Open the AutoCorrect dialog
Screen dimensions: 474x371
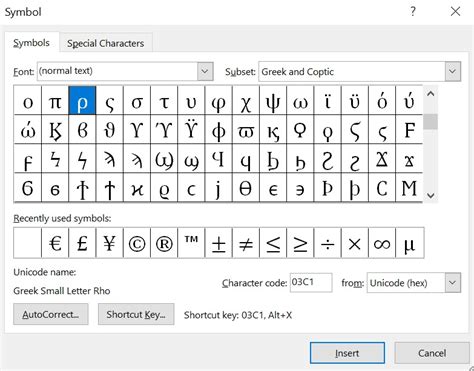[51, 314]
